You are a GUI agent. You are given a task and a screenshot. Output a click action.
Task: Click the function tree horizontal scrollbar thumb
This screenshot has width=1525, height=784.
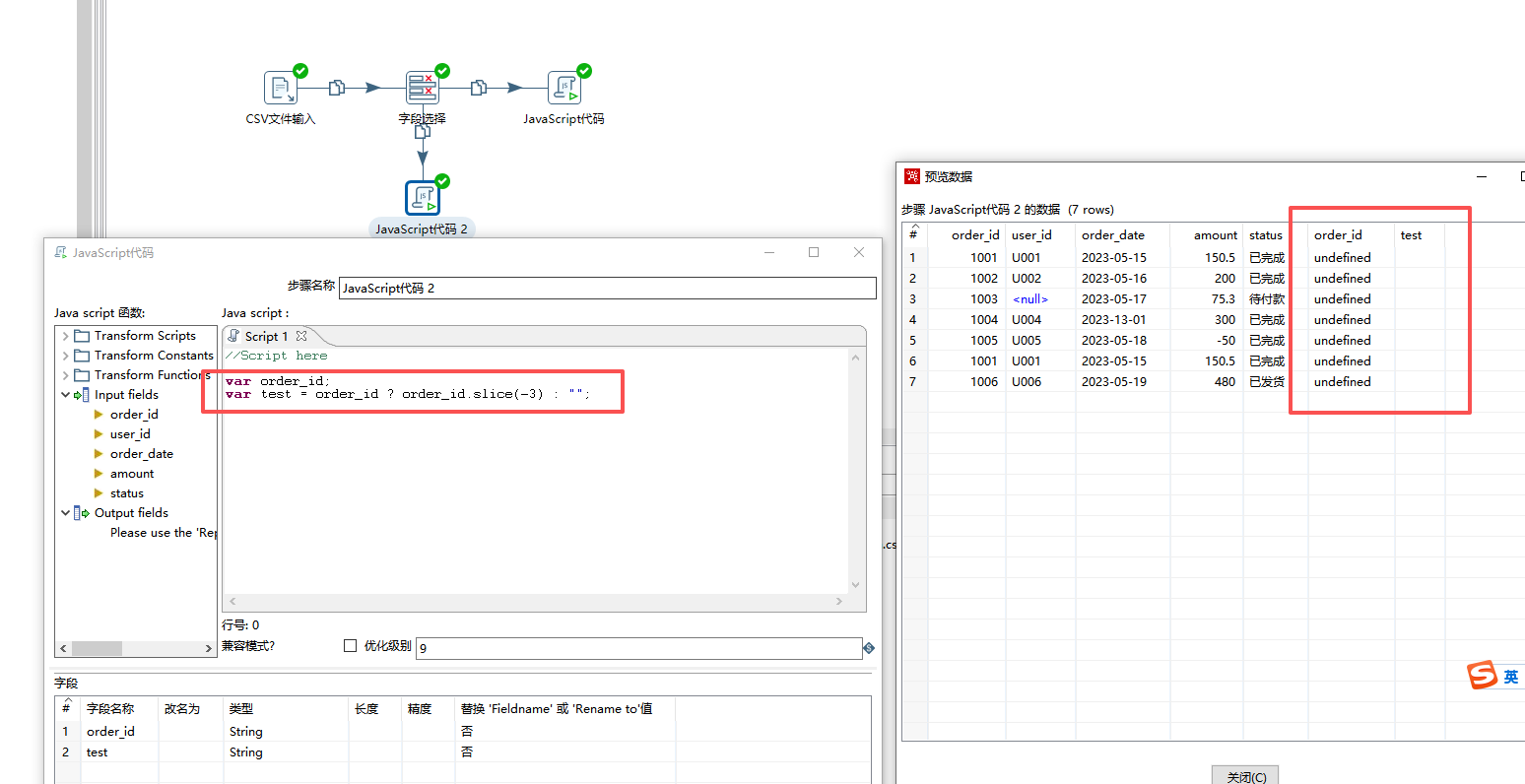click(x=97, y=648)
